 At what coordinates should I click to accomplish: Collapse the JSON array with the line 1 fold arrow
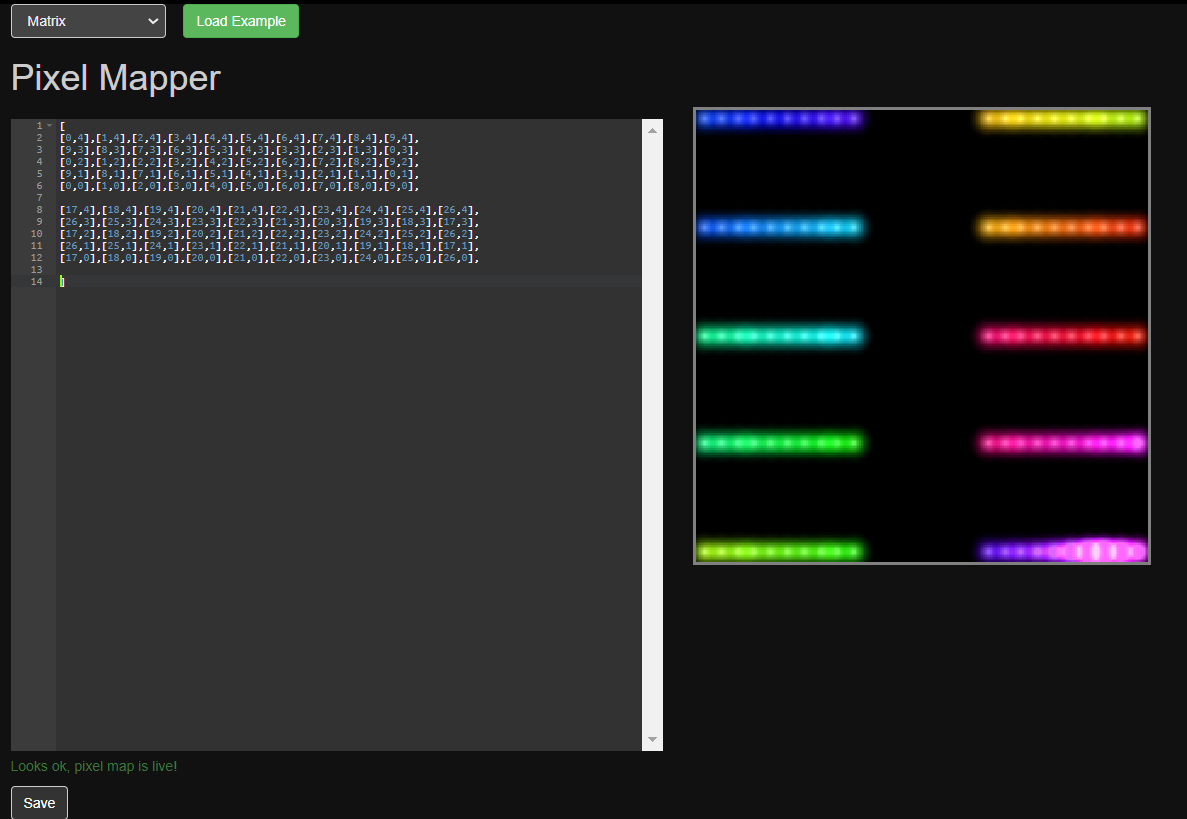click(49, 124)
